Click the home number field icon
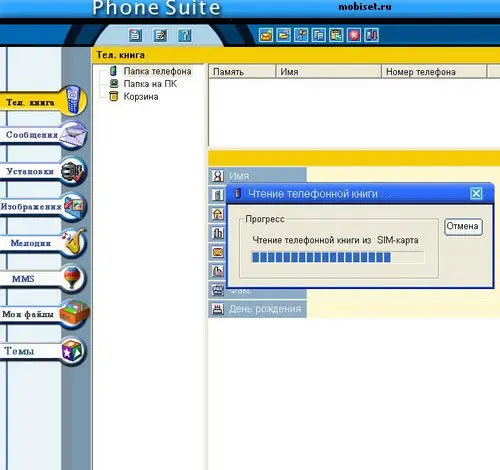This screenshot has width=500, height=470. point(218,214)
